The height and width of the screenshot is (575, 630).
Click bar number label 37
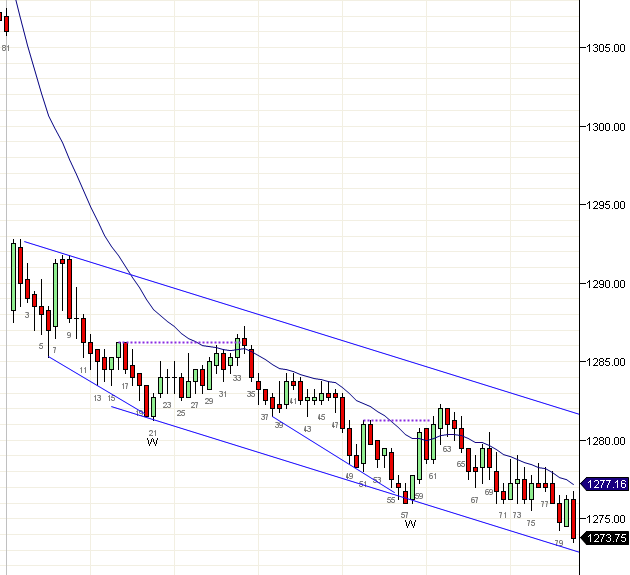(264, 417)
